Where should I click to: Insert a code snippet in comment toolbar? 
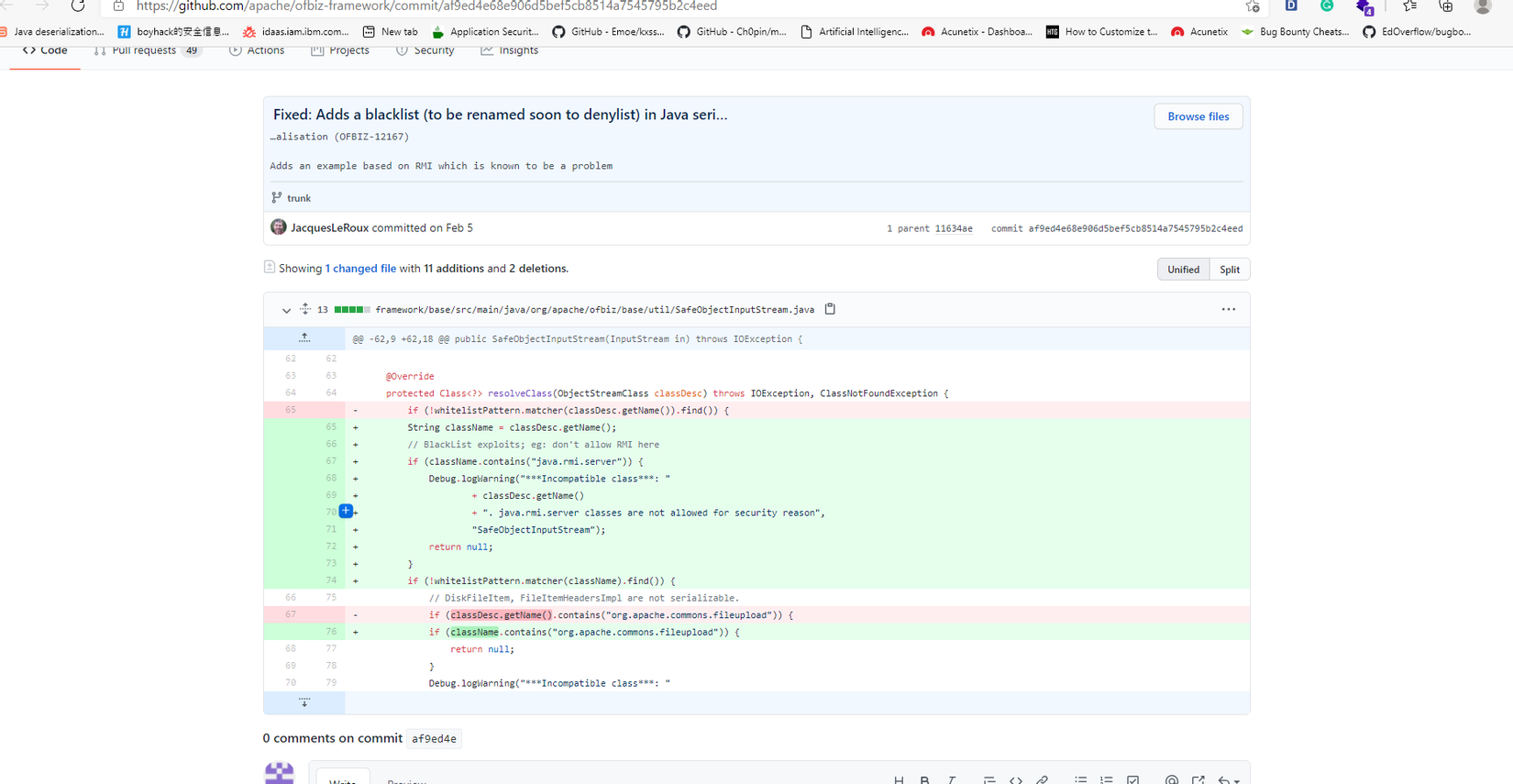[1016, 780]
